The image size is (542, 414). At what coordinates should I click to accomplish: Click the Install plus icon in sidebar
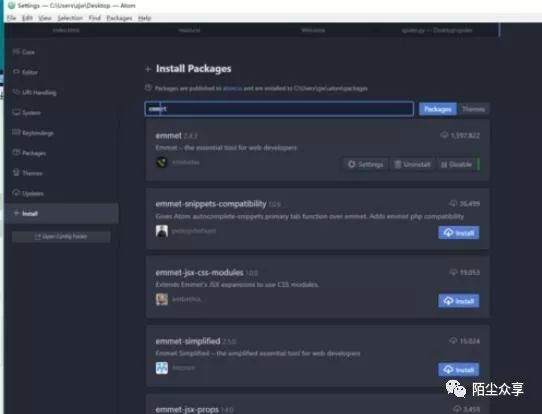(x=16, y=213)
